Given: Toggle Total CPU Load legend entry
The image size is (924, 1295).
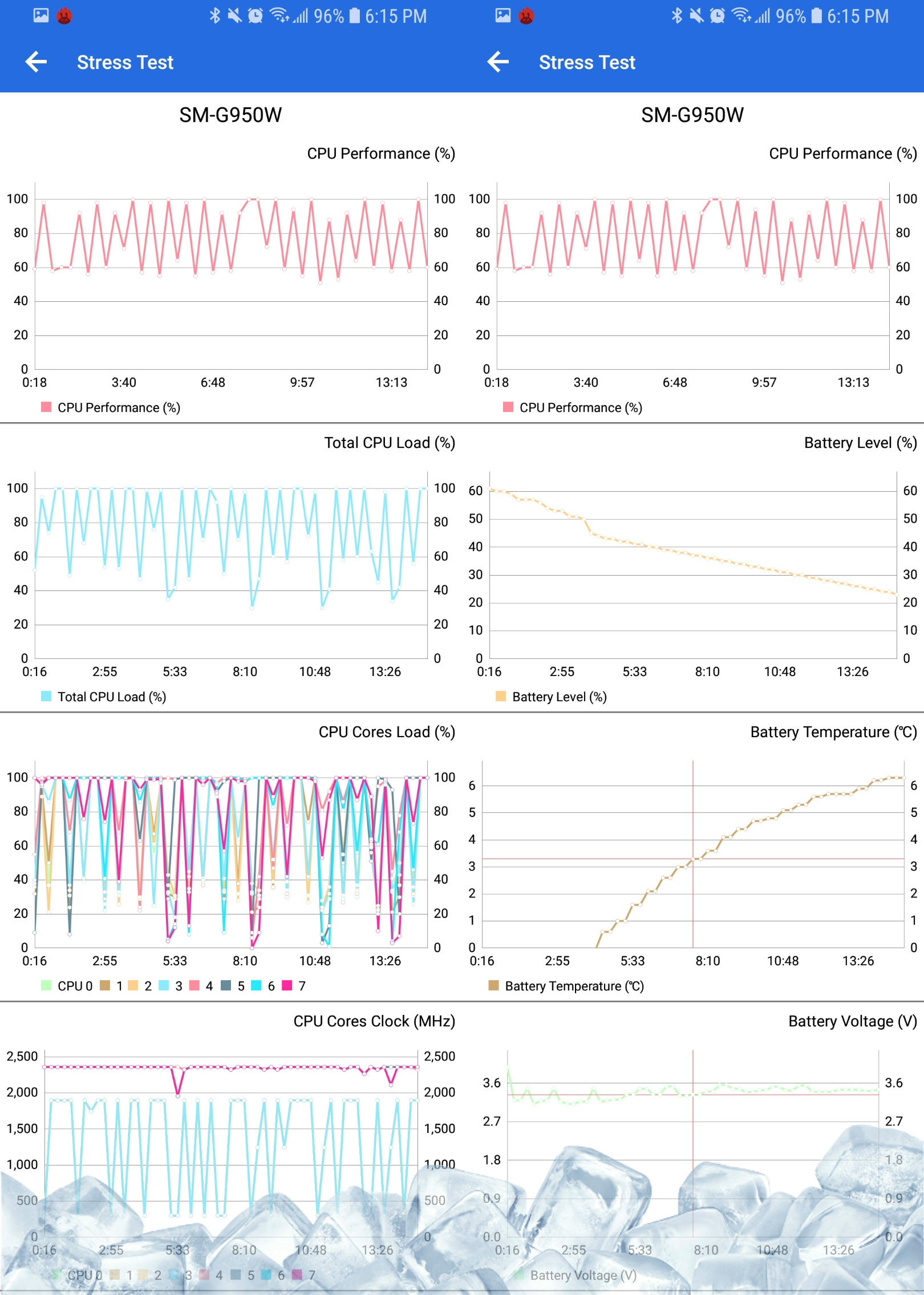Looking at the screenshot, I should tap(104, 697).
